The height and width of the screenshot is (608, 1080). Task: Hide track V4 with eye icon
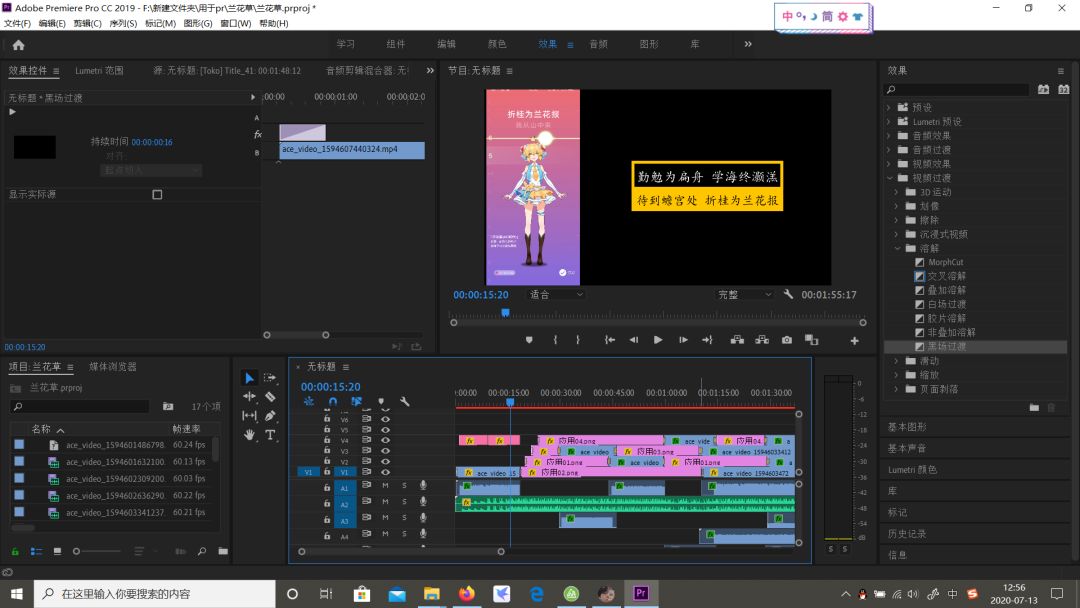point(385,440)
